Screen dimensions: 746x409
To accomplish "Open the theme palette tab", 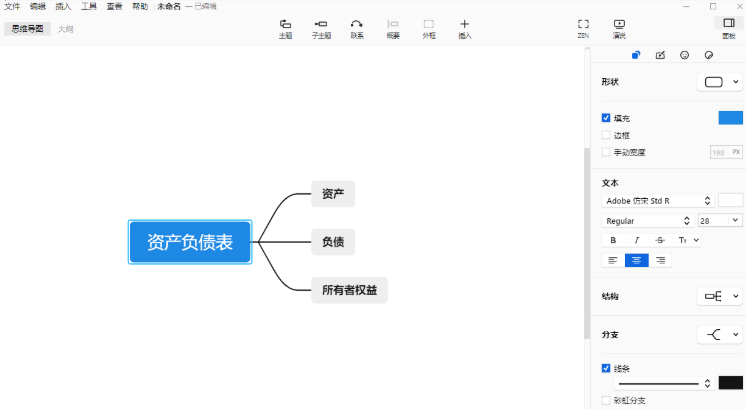I will point(708,55).
